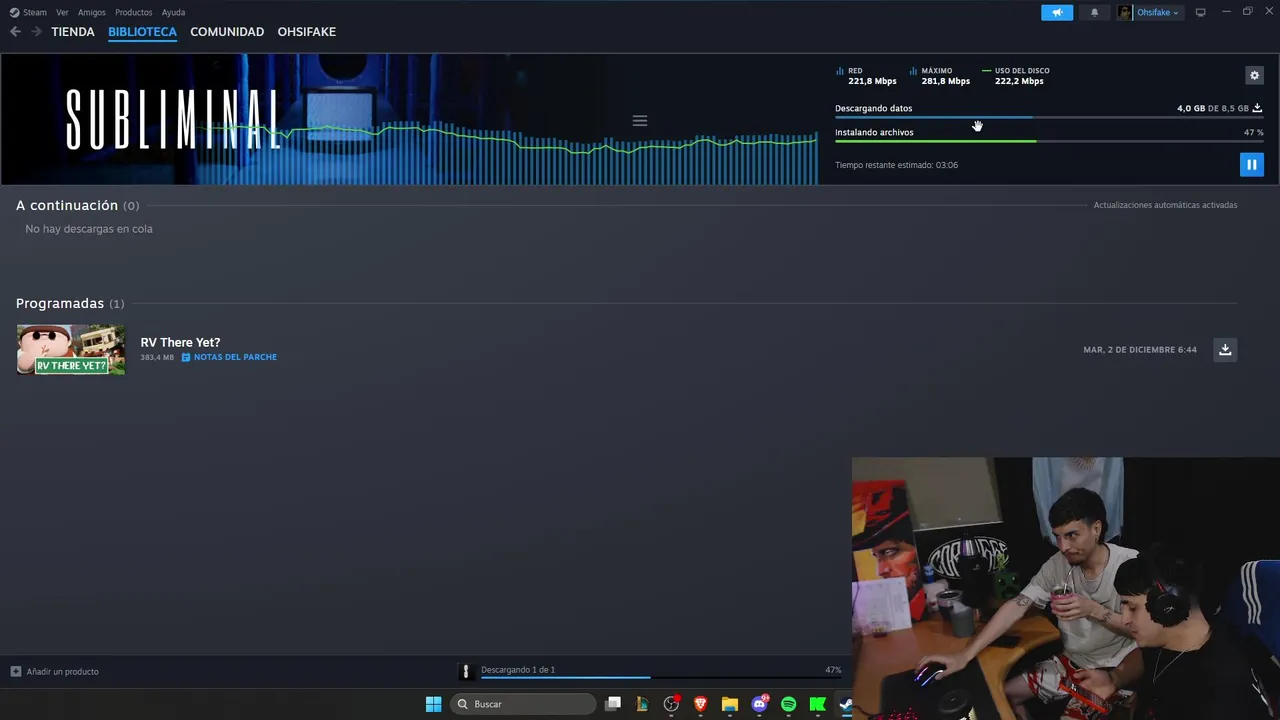Click the drag handle on download graph
This screenshot has width=1280, height=720.
coord(640,121)
